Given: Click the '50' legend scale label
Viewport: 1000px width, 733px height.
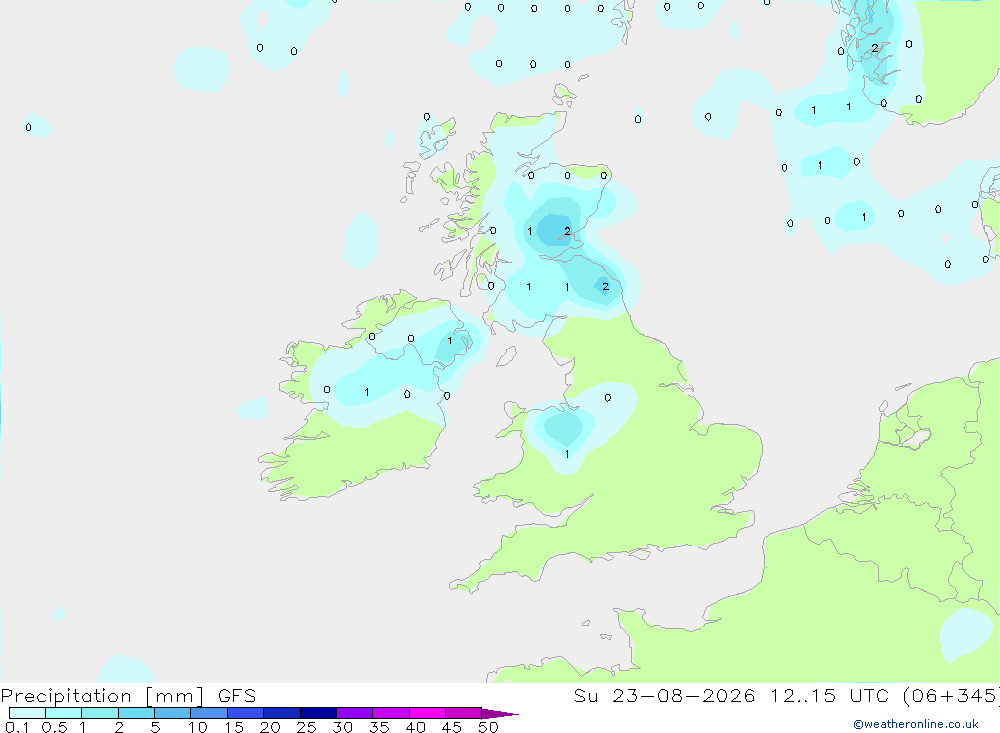Looking at the screenshot, I should coord(488,727).
